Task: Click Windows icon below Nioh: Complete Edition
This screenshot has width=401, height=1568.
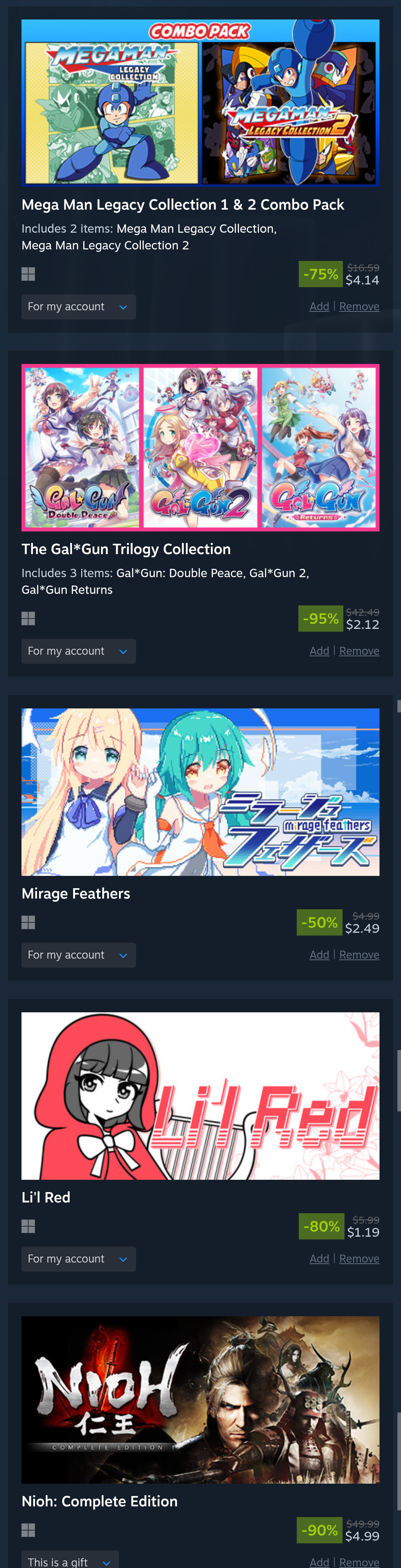Action: (28, 1530)
